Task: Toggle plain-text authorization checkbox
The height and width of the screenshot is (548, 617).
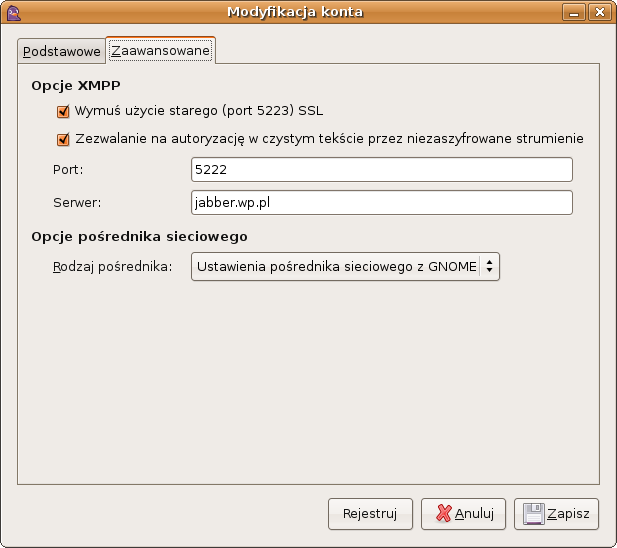Action: pos(63,139)
